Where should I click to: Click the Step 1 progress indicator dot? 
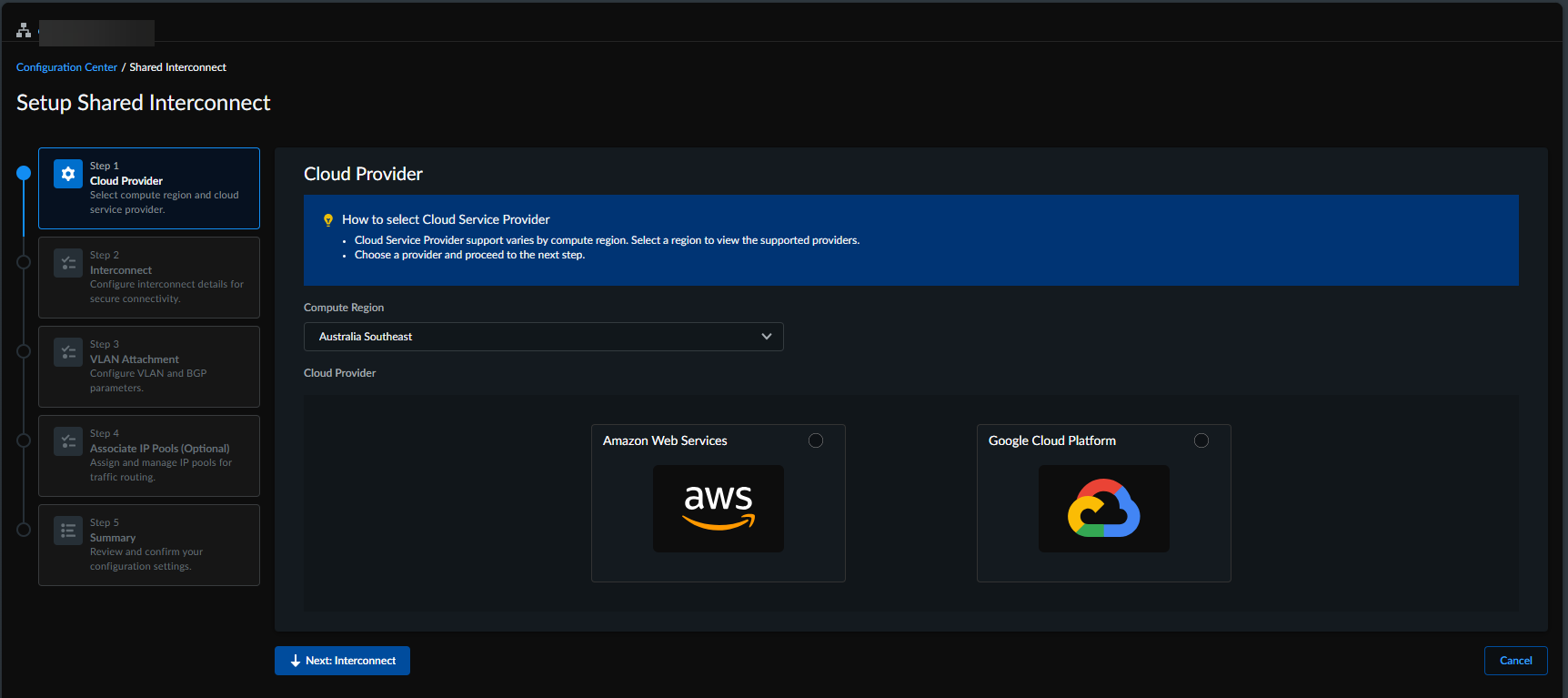[x=24, y=173]
